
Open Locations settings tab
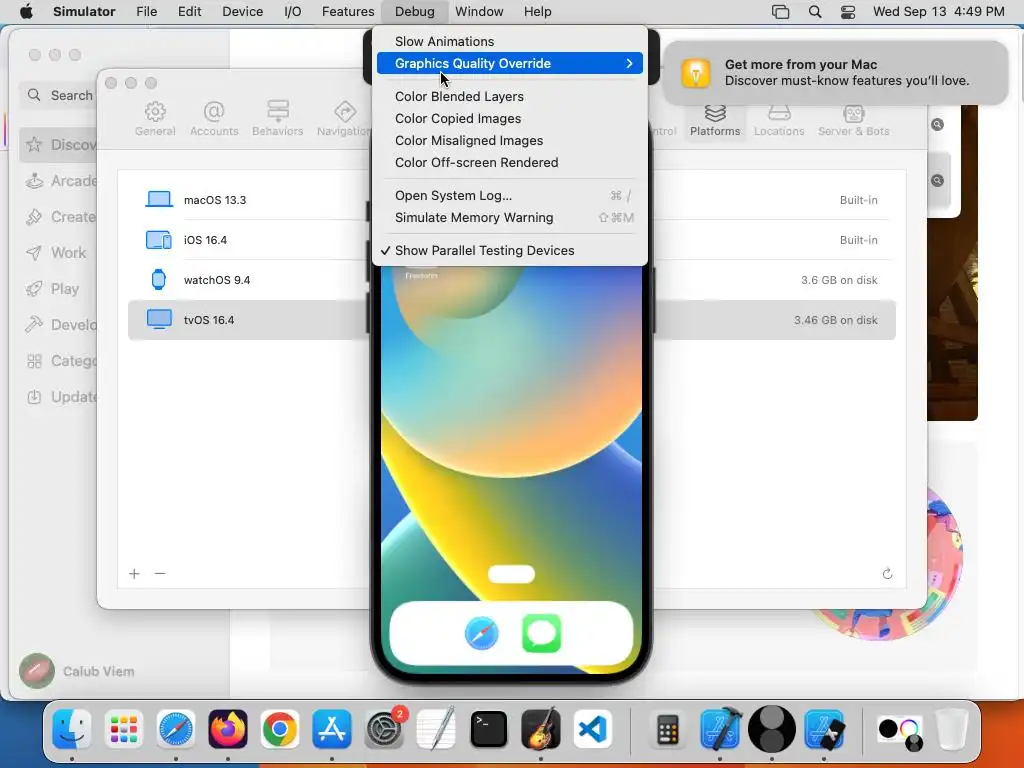tap(779, 119)
